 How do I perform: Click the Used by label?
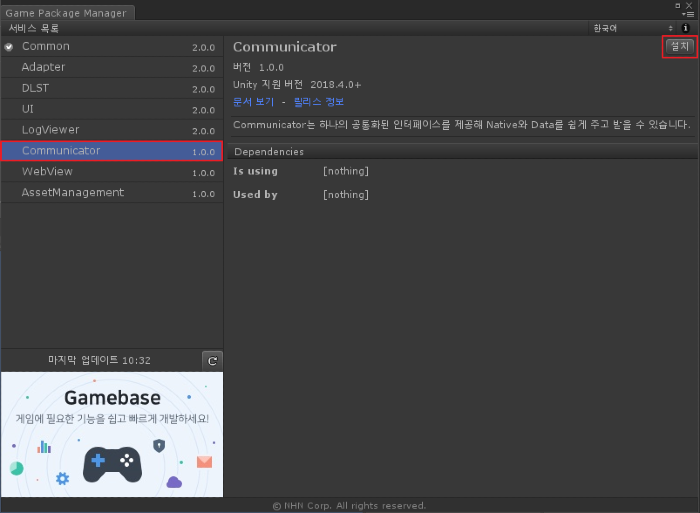pyautogui.click(x=255, y=195)
